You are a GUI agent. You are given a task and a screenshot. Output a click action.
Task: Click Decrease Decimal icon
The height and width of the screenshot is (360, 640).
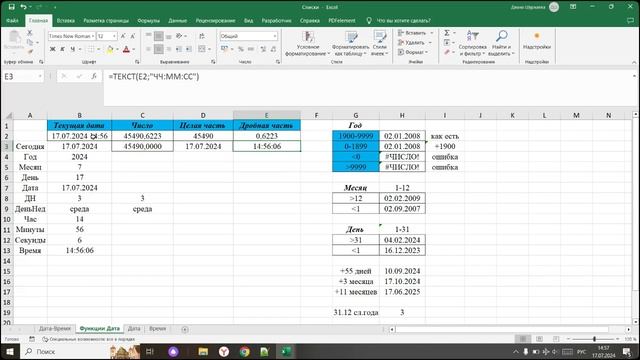pyautogui.click(x=273, y=49)
